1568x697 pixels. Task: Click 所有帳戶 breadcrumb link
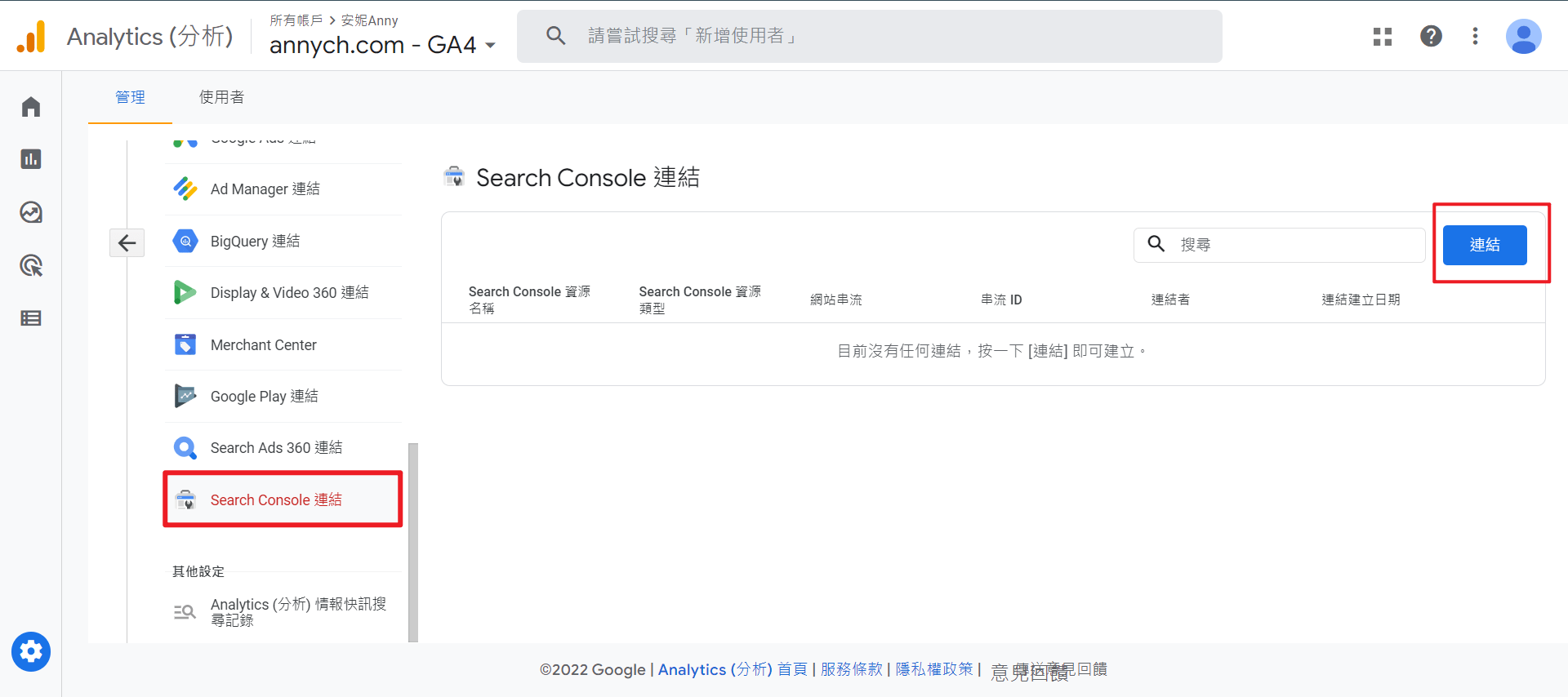[x=296, y=20]
